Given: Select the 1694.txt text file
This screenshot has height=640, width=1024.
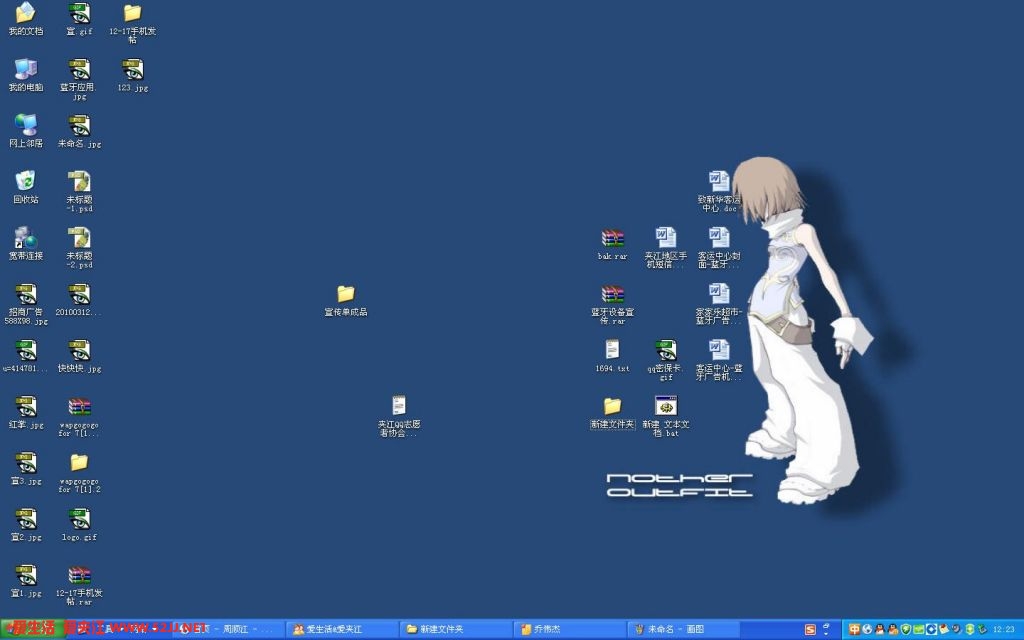Looking at the screenshot, I should pyautogui.click(x=612, y=356).
